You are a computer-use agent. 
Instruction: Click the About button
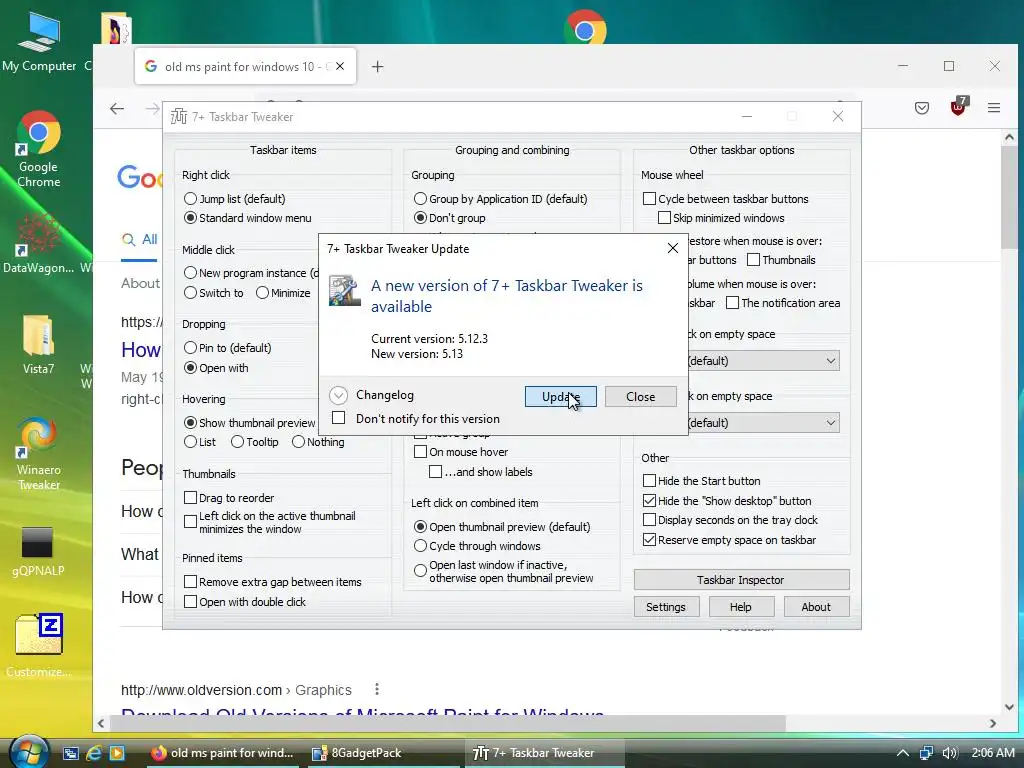(816, 607)
